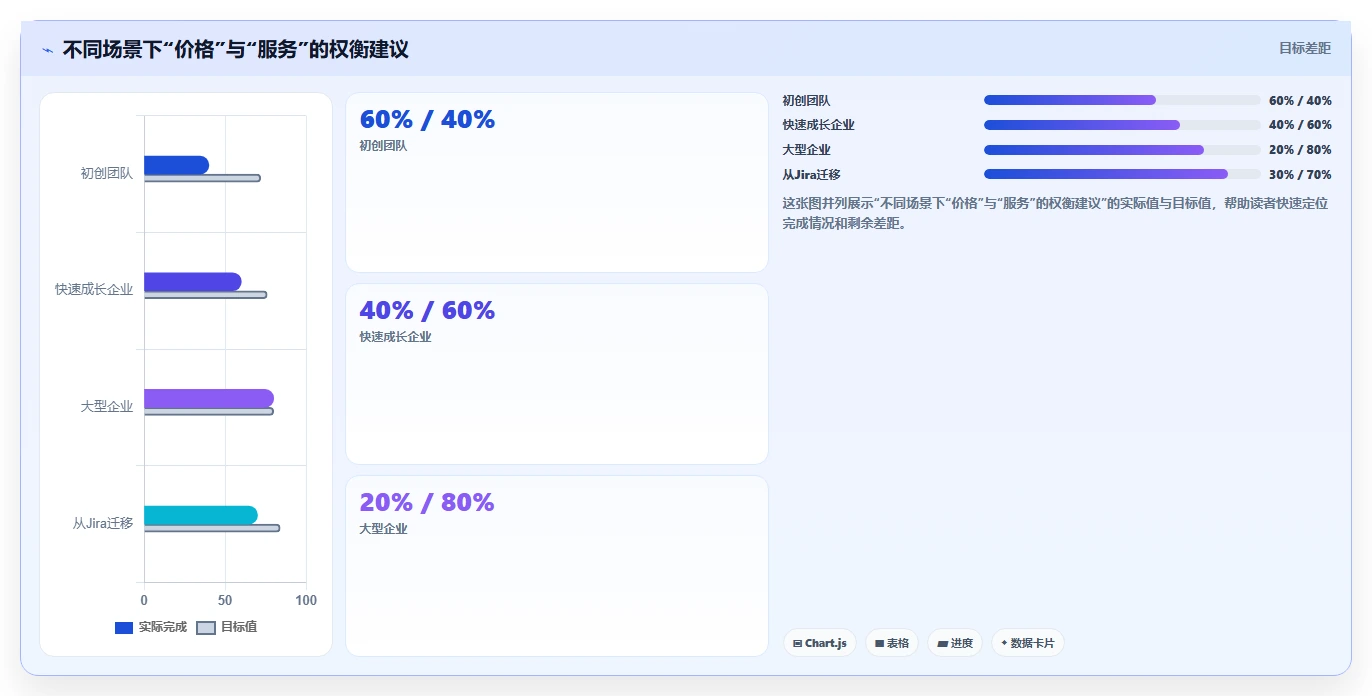
Task: Select the 数据卡片 tag chip
Action: (1028, 643)
